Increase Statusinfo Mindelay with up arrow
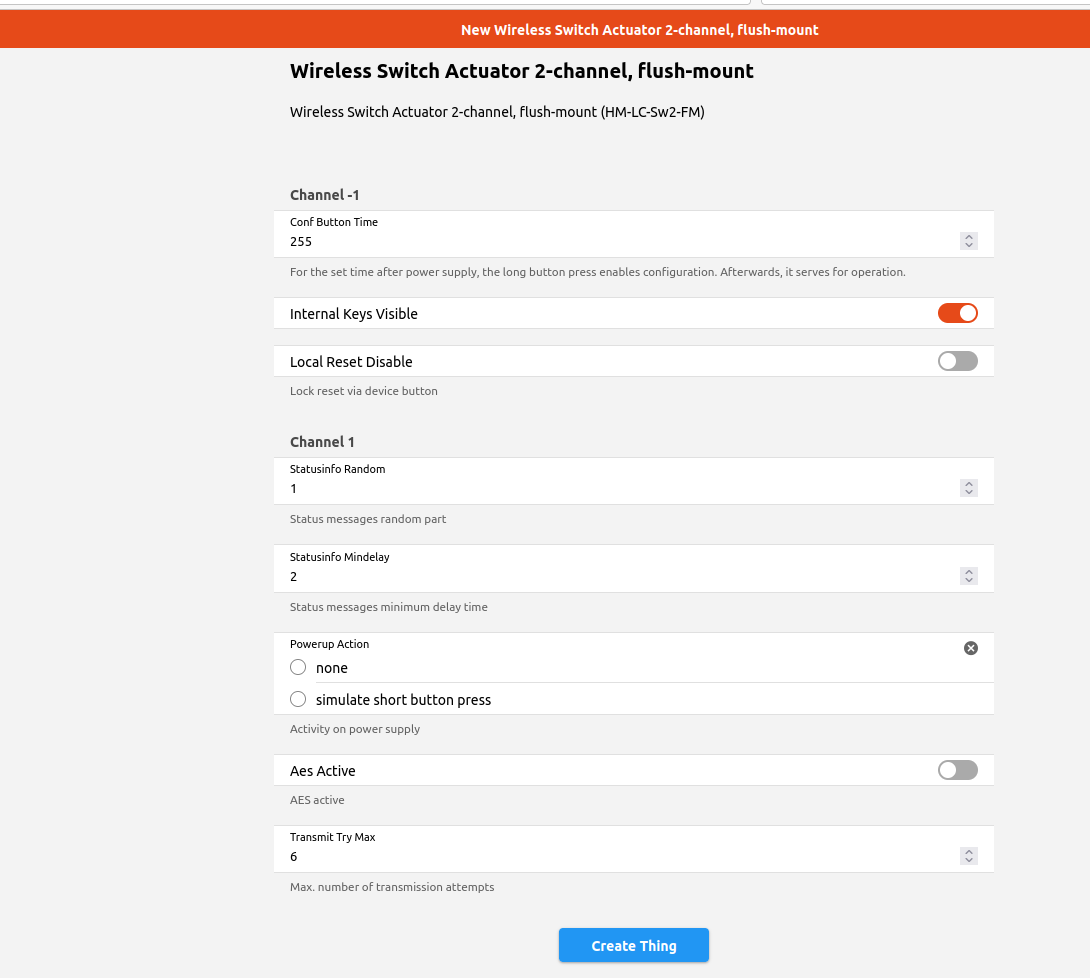 (x=968, y=572)
